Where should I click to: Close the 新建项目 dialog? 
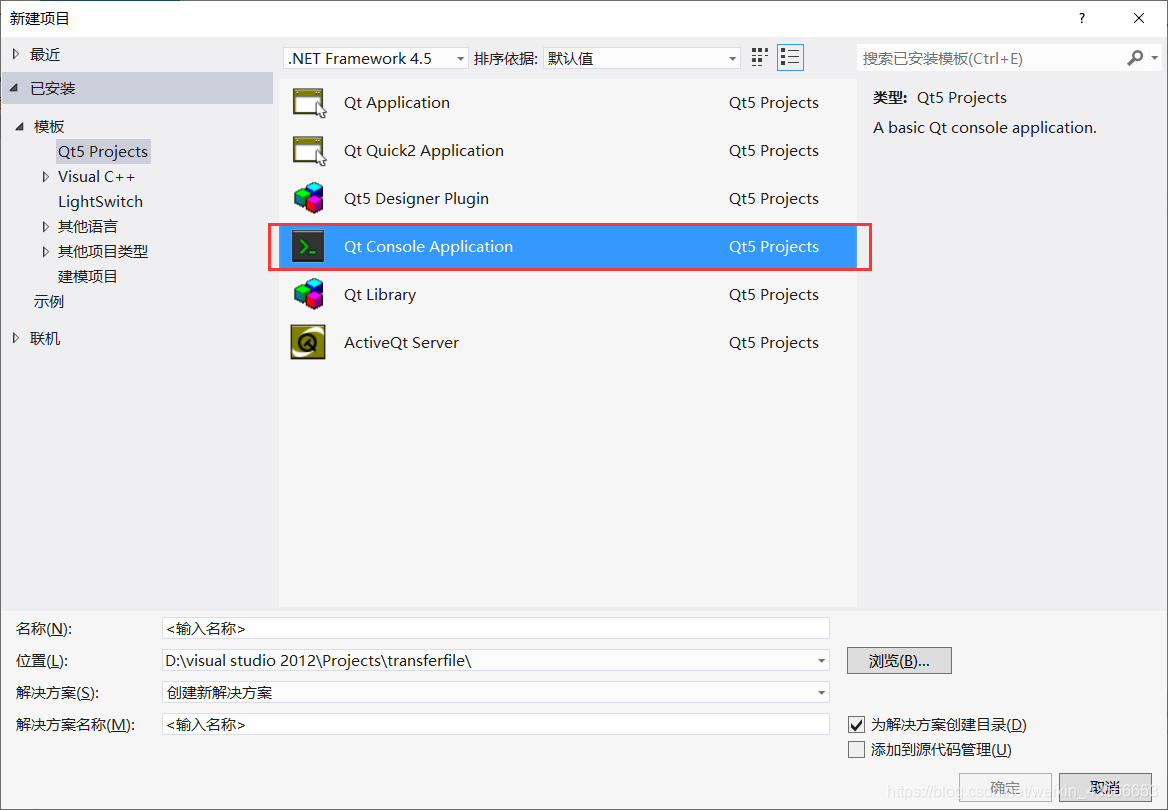[x=1138, y=19]
